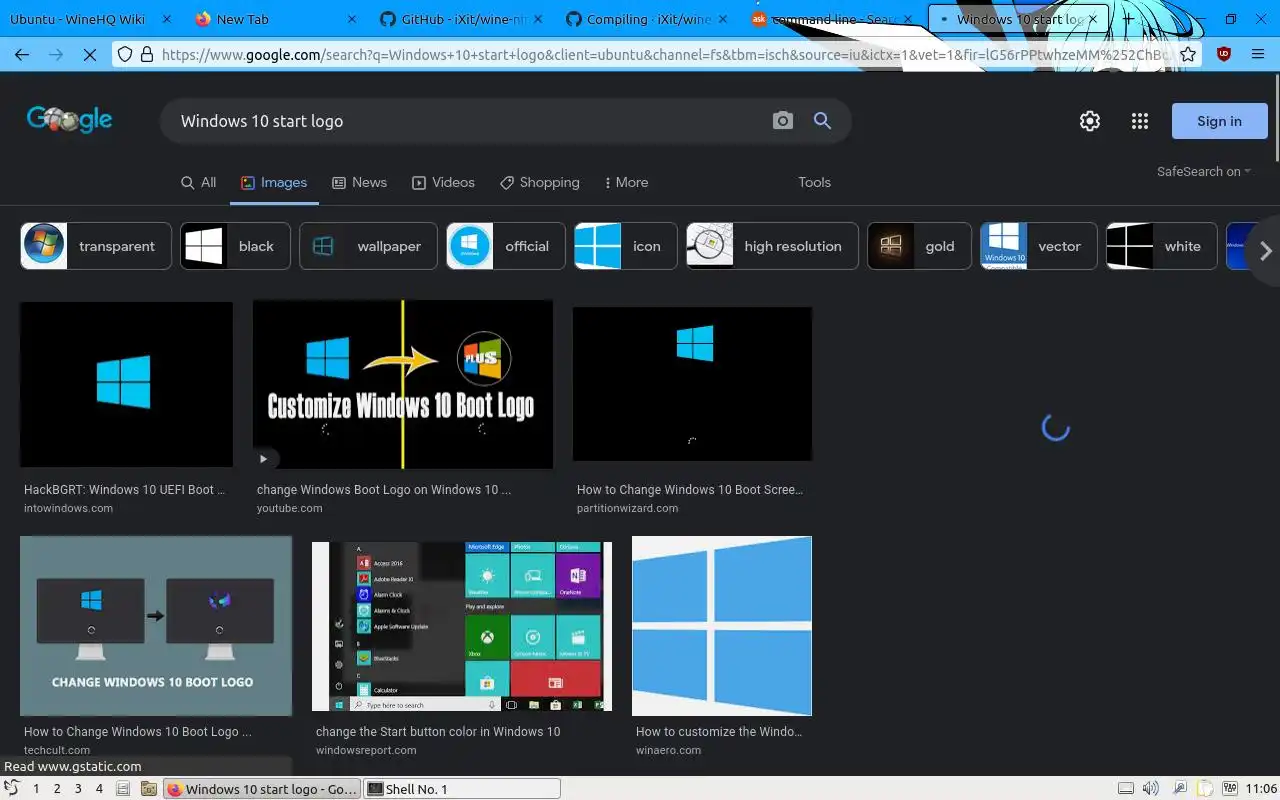Screen dimensions: 1280x800
Task: Open the Tools filter options
Action: point(814,182)
